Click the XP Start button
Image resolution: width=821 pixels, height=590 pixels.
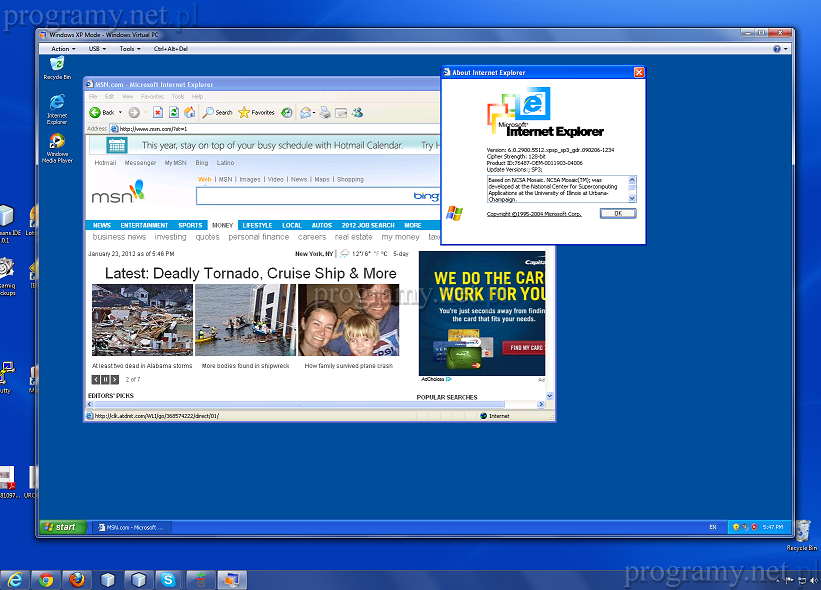pos(62,526)
